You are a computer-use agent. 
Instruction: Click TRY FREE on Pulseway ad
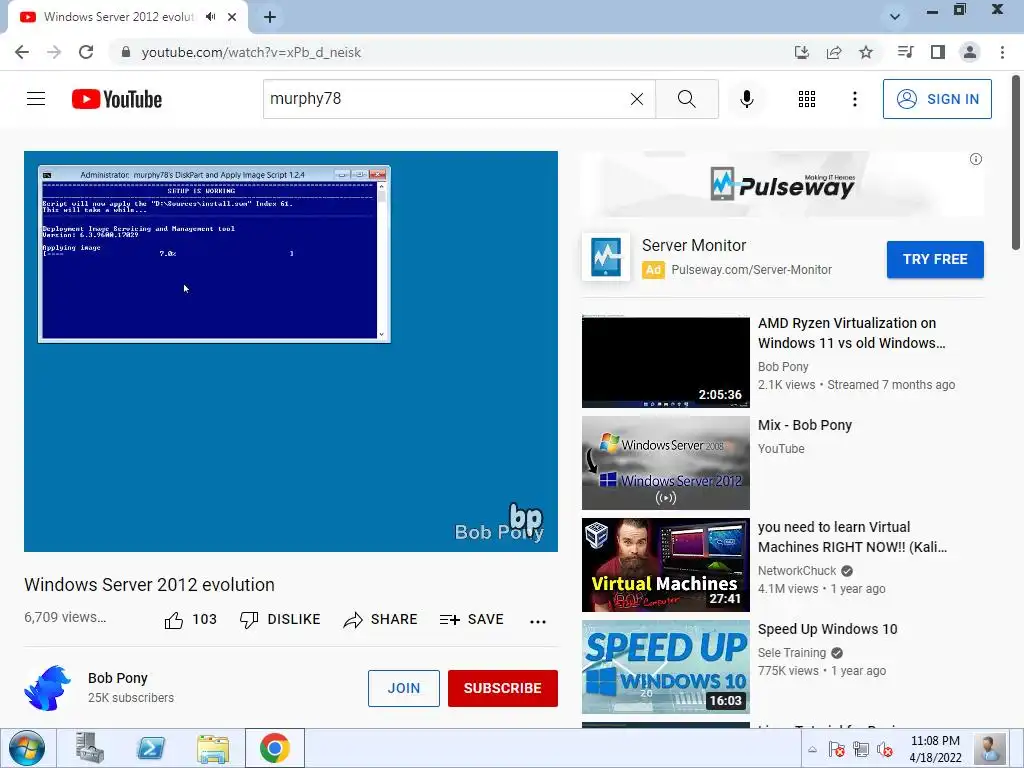coord(935,259)
